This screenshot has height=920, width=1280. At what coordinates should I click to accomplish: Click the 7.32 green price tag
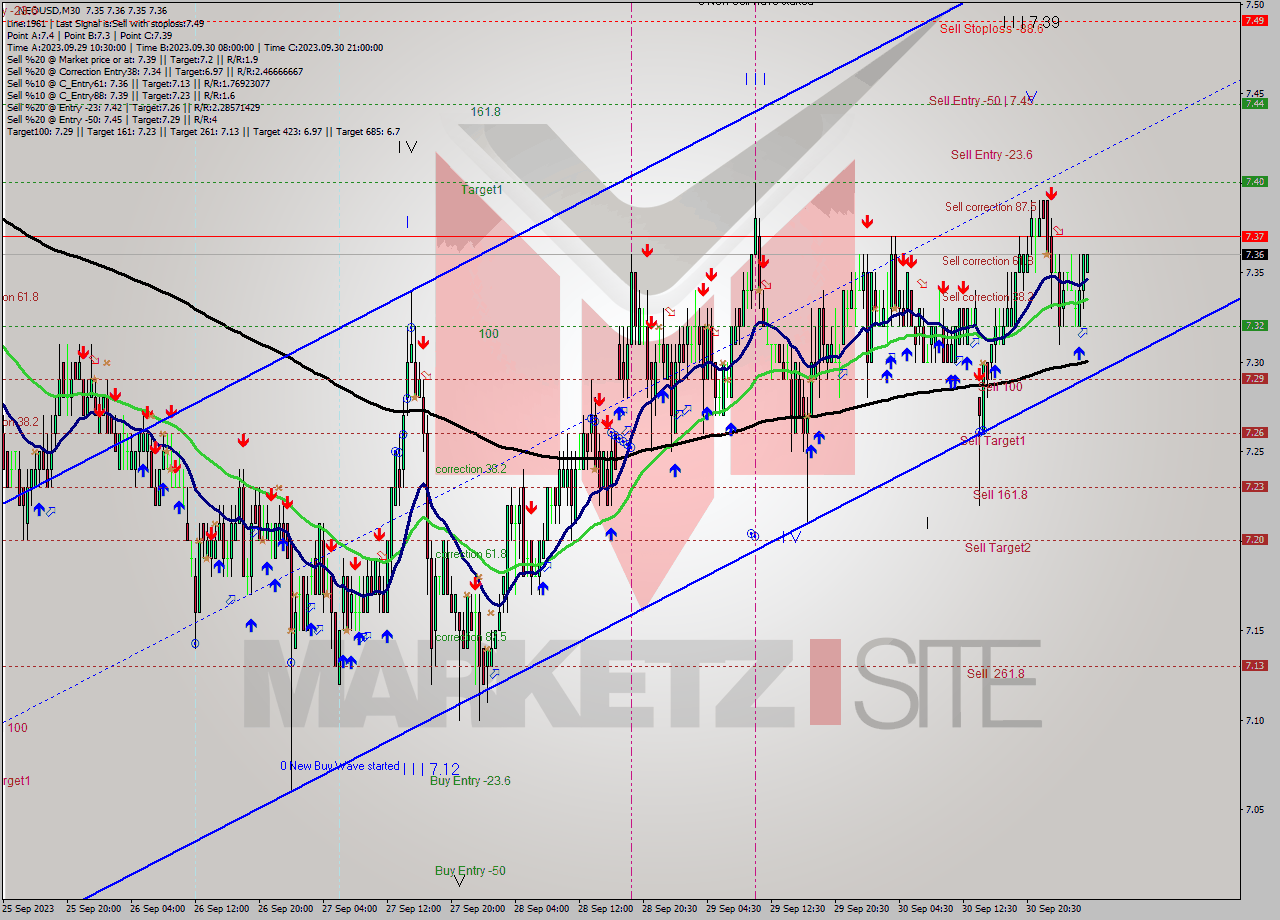pos(1254,325)
